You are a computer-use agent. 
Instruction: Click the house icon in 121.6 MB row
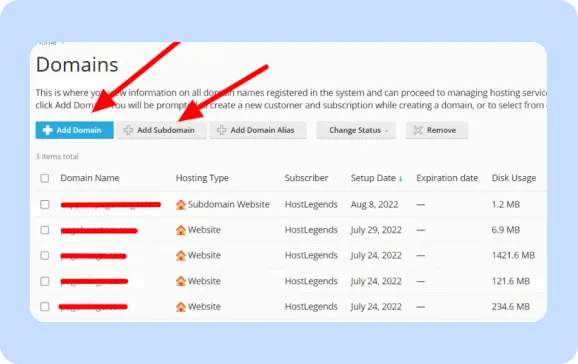[181, 281]
